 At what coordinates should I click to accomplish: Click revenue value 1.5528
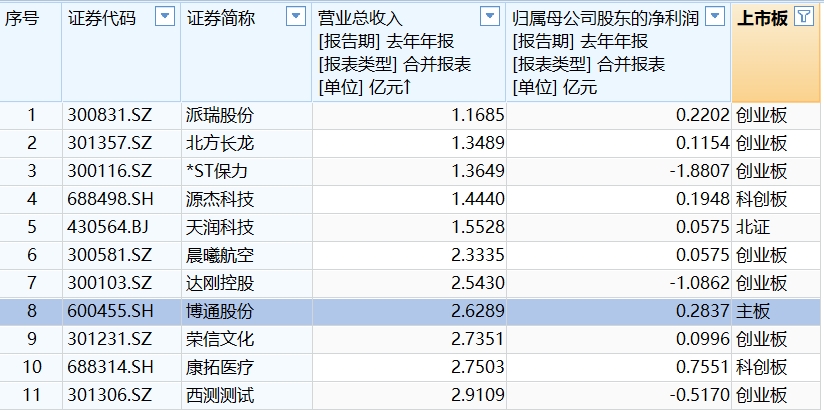click(x=478, y=227)
